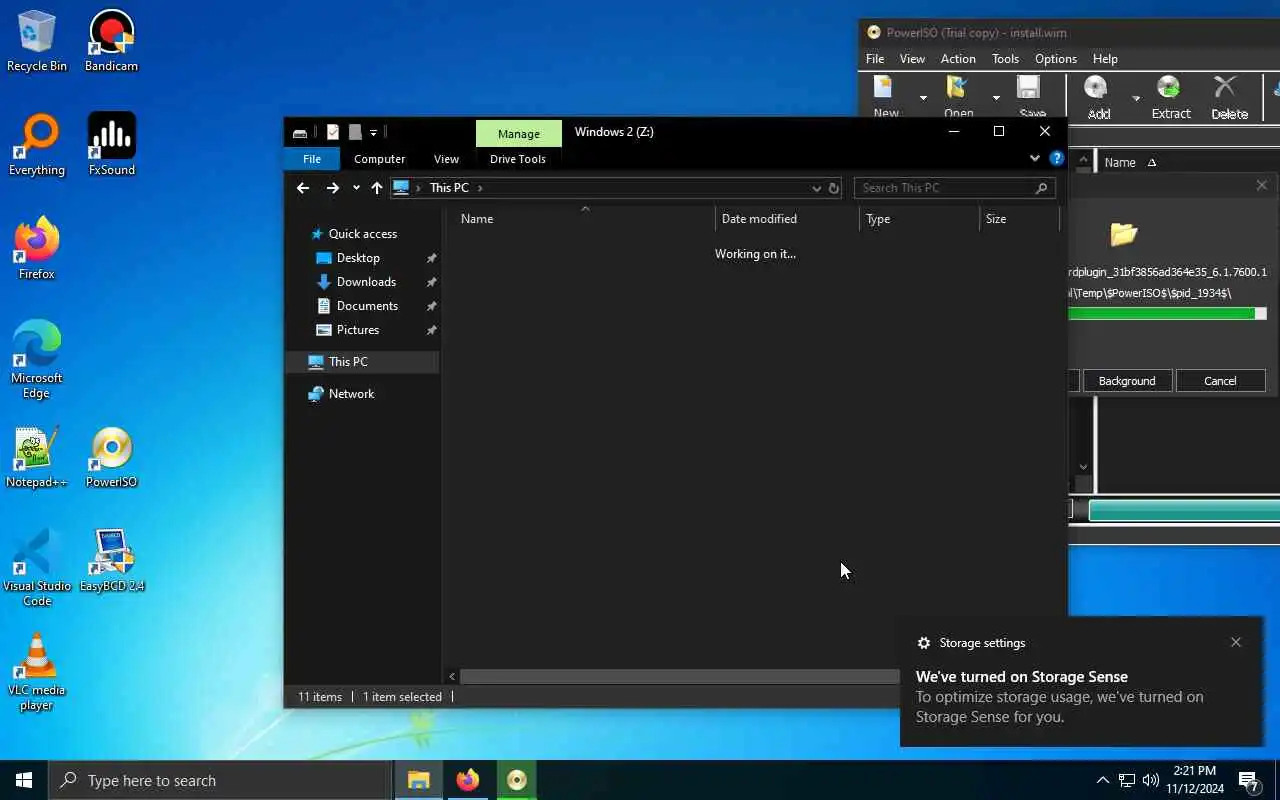Open the Everything search shortcut
The image size is (1280, 800).
point(37,145)
